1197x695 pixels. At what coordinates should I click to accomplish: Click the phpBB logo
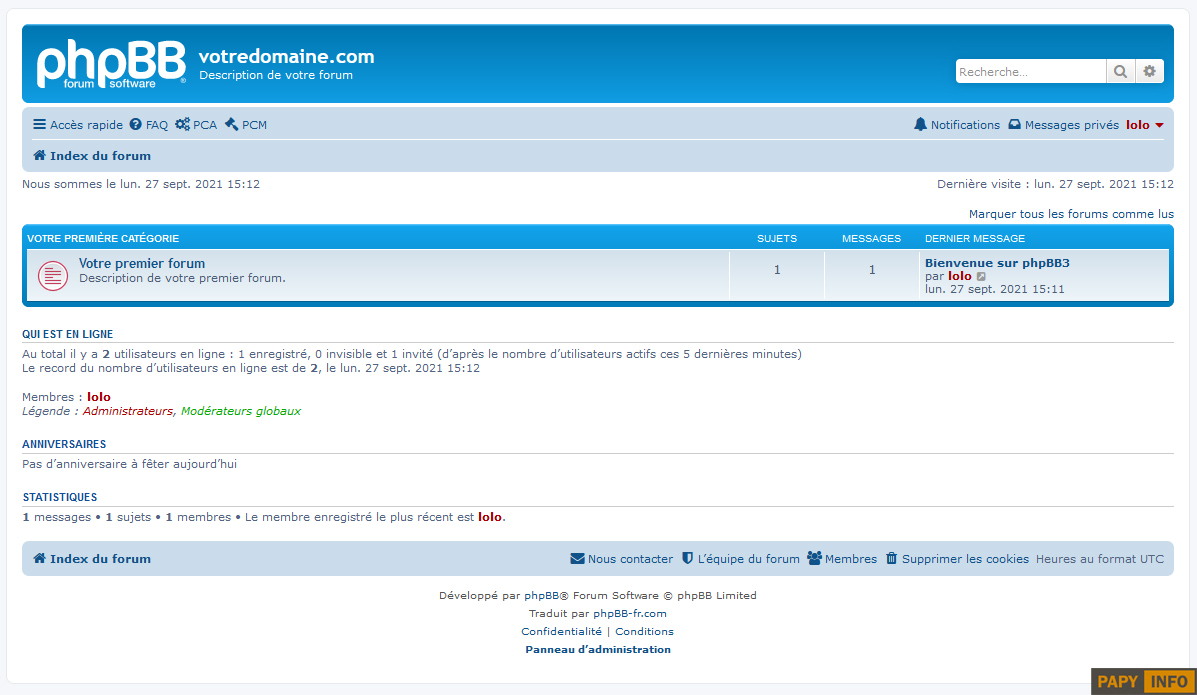pyautogui.click(x=111, y=63)
